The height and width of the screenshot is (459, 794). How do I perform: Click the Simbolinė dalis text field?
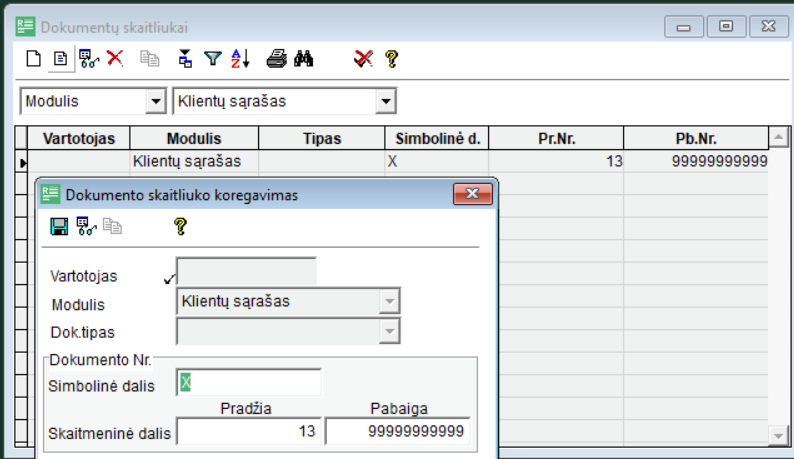point(249,383)
